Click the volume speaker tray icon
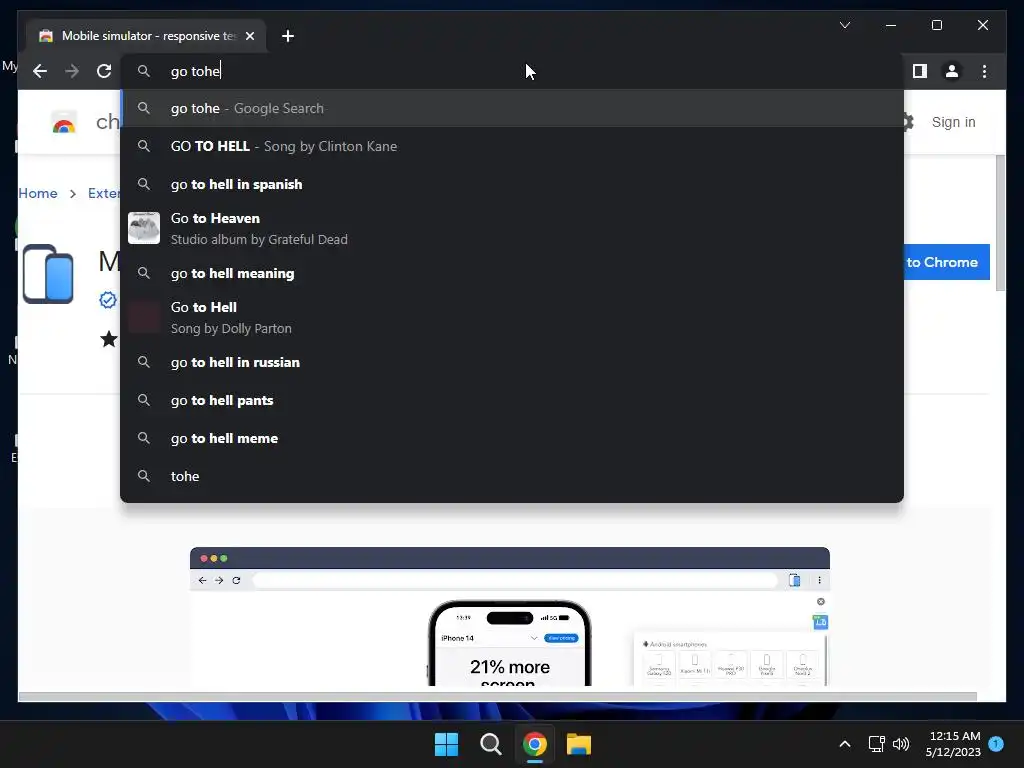Viewport: 1024px width, 768px height. click(901, 744)
